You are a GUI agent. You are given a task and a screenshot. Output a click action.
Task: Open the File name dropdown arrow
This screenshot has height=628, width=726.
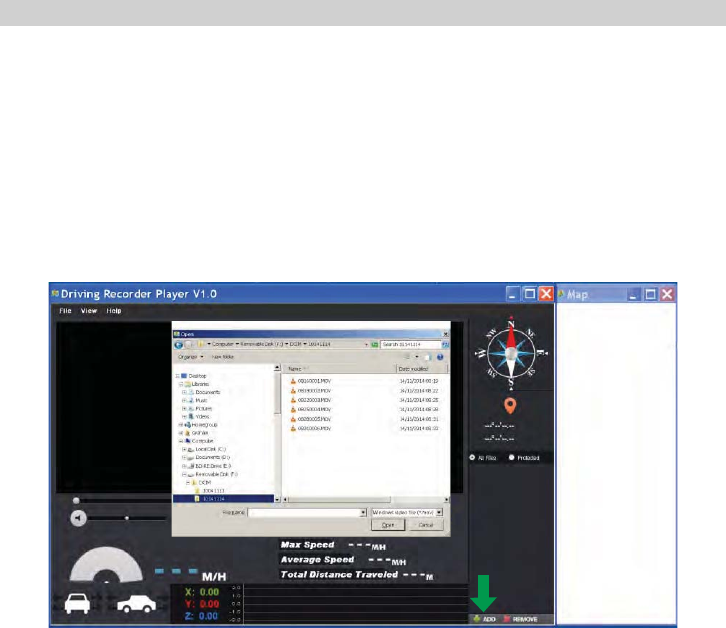point(363,513)
